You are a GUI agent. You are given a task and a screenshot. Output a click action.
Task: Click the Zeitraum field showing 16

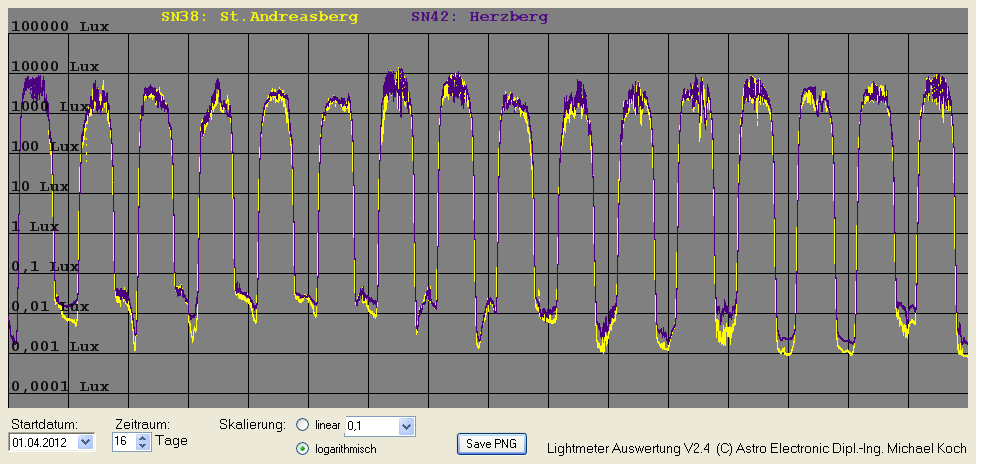click(124, 442)
